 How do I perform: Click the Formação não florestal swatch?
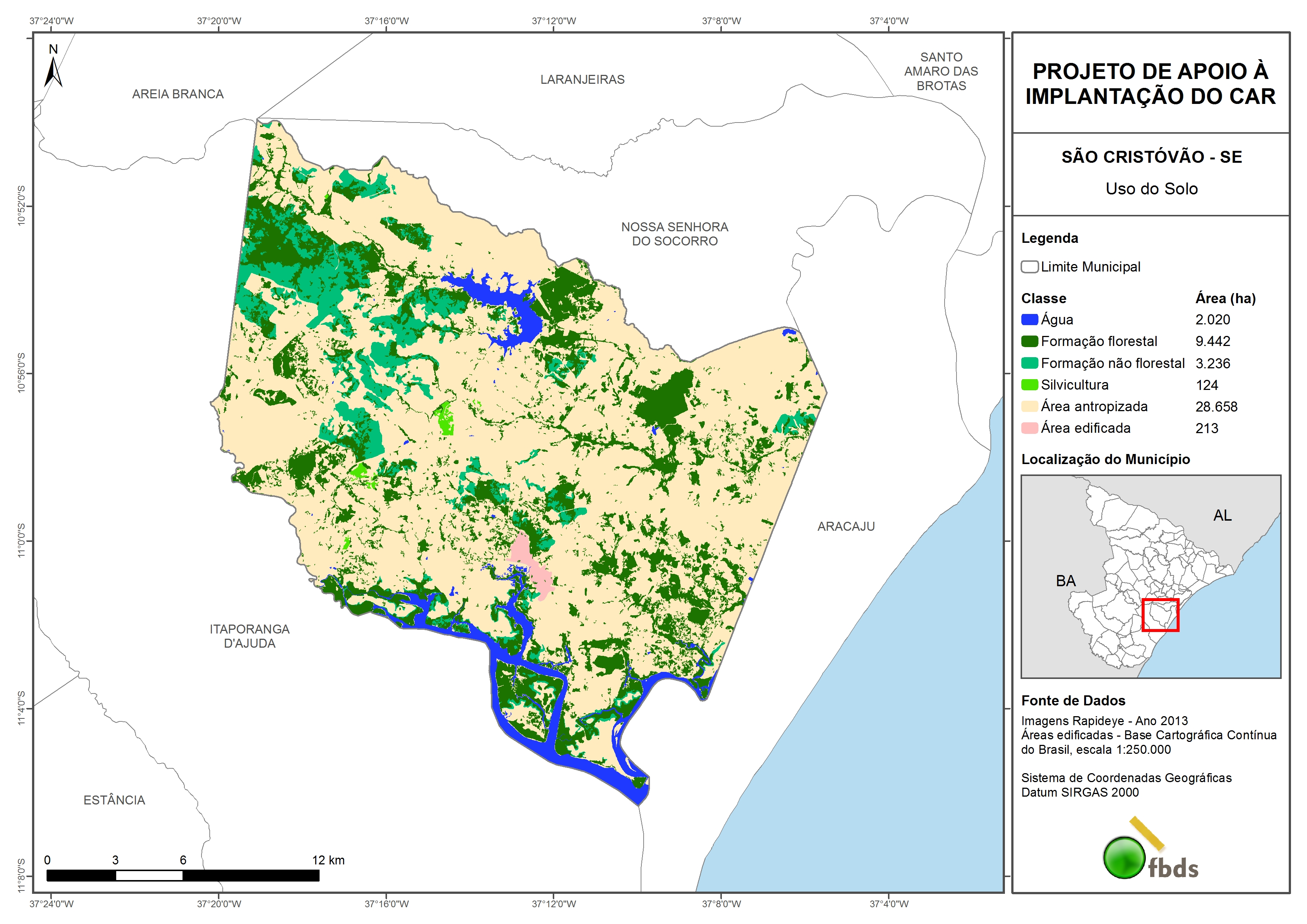tap(1029, 363)
